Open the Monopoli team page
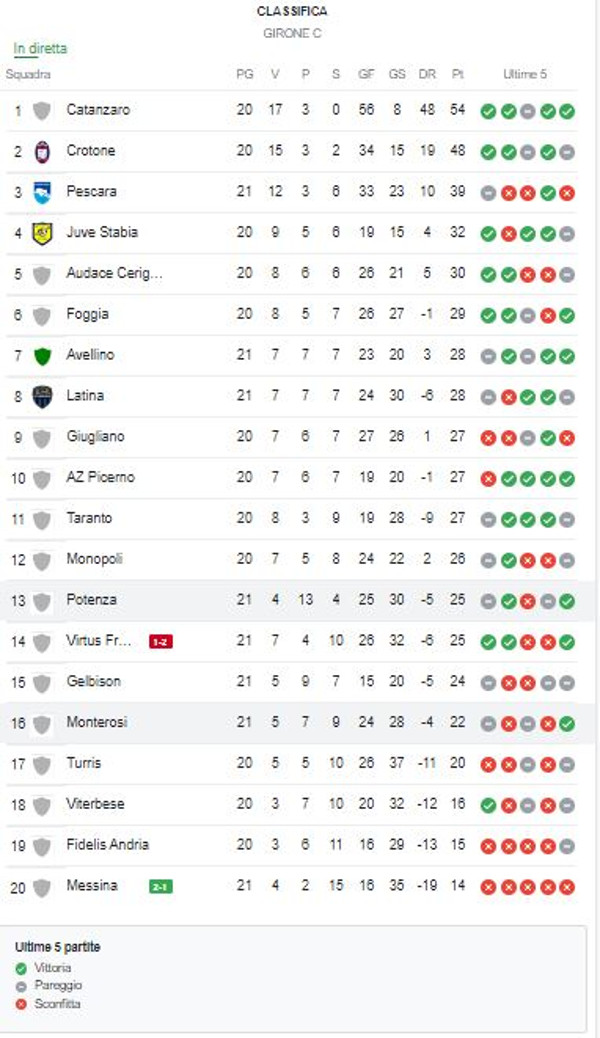This screenshot has height=1038, width=600. click(94, 559)
